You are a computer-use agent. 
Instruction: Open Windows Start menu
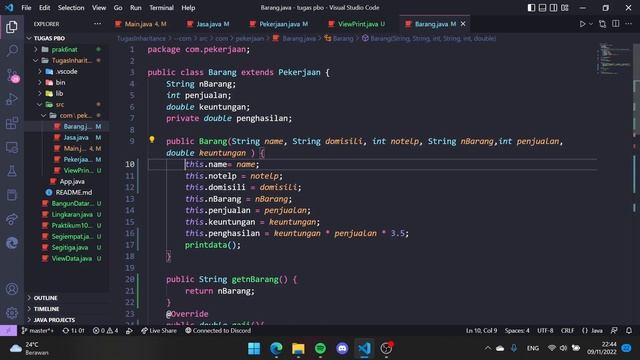click(254, 348)
